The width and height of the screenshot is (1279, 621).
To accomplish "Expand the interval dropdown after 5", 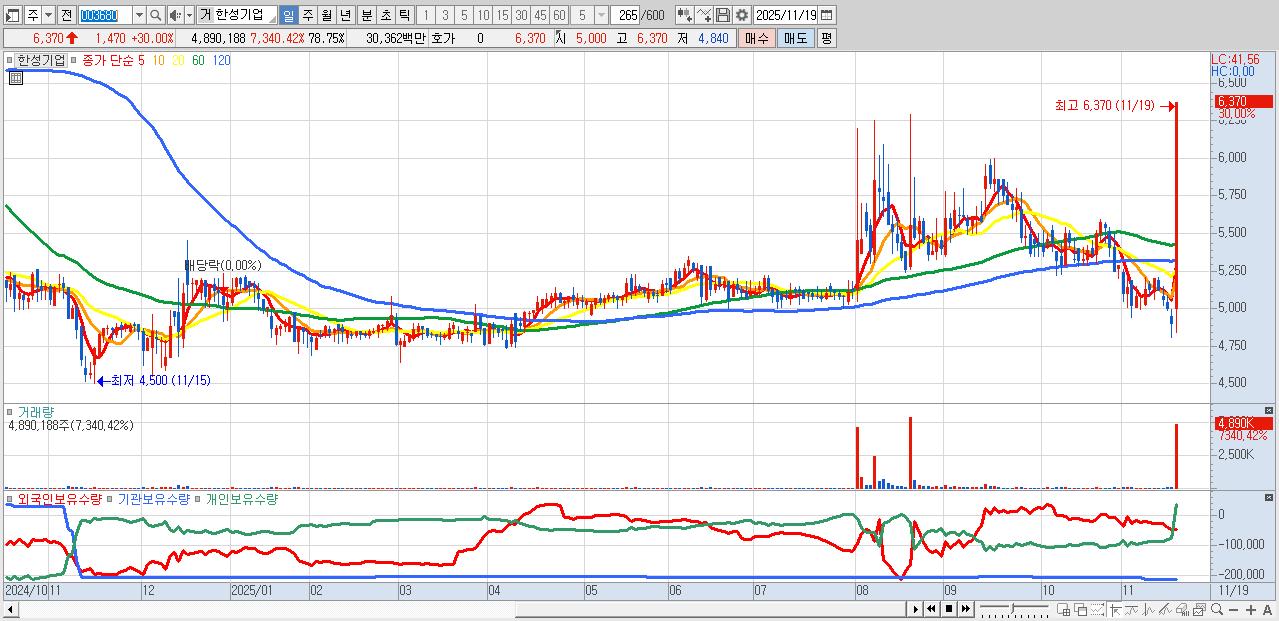I will click(x=600, y=15).
